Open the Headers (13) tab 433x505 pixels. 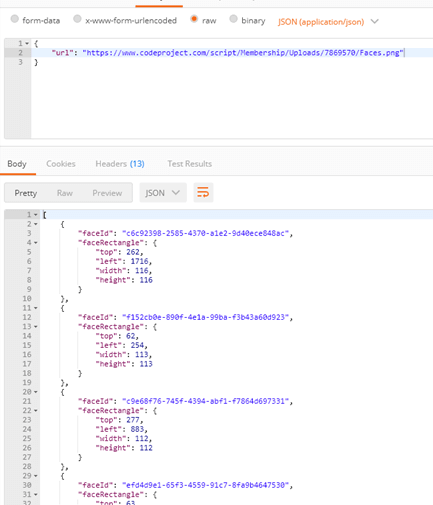click(x=120, y=164)
